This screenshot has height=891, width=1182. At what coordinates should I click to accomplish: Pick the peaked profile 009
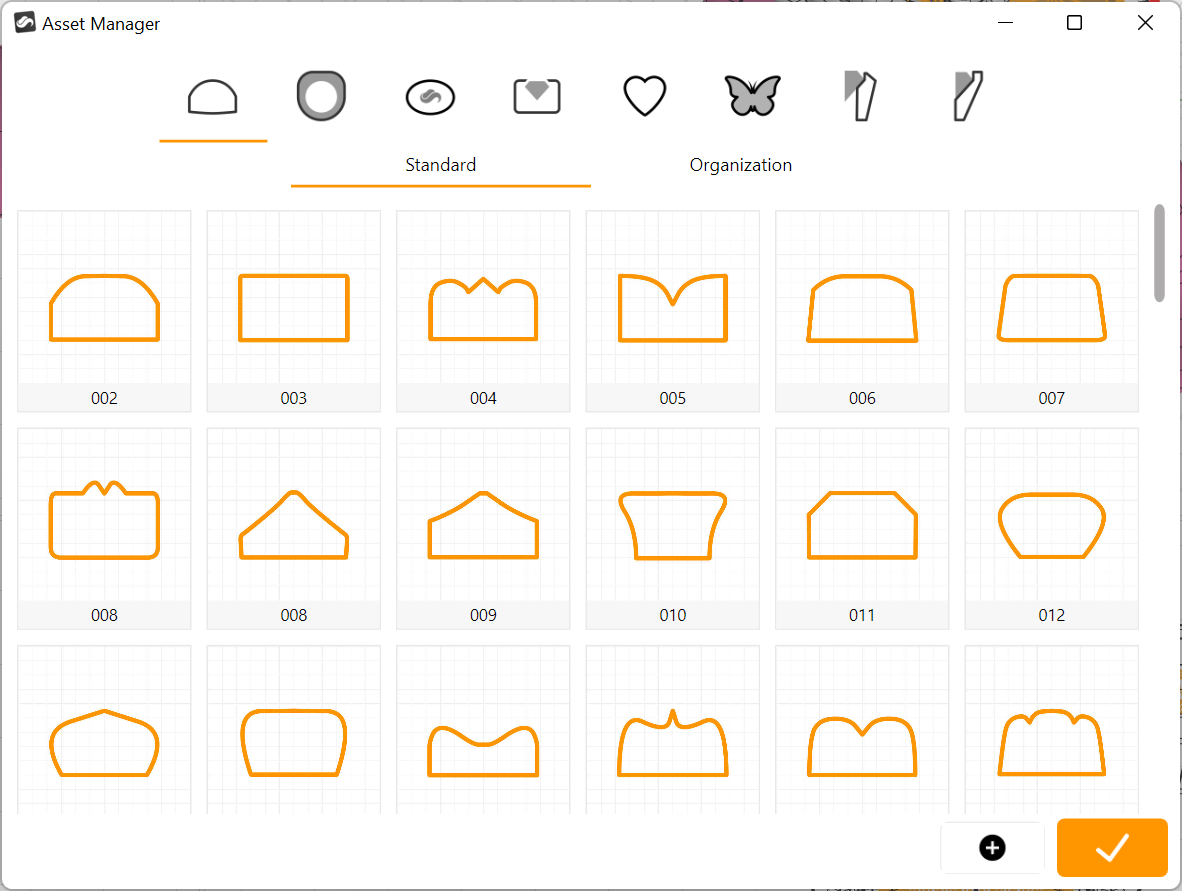point(483,527)
